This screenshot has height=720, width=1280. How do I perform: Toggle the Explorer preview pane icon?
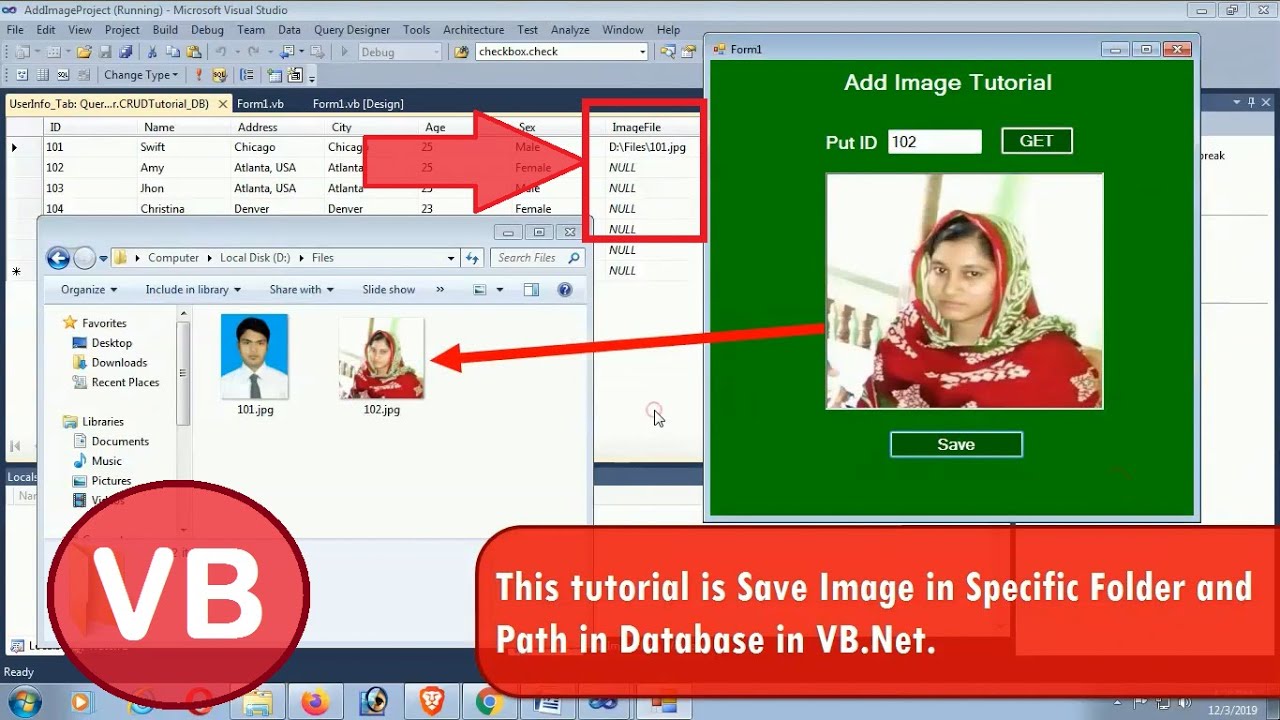tap(531, 290)
